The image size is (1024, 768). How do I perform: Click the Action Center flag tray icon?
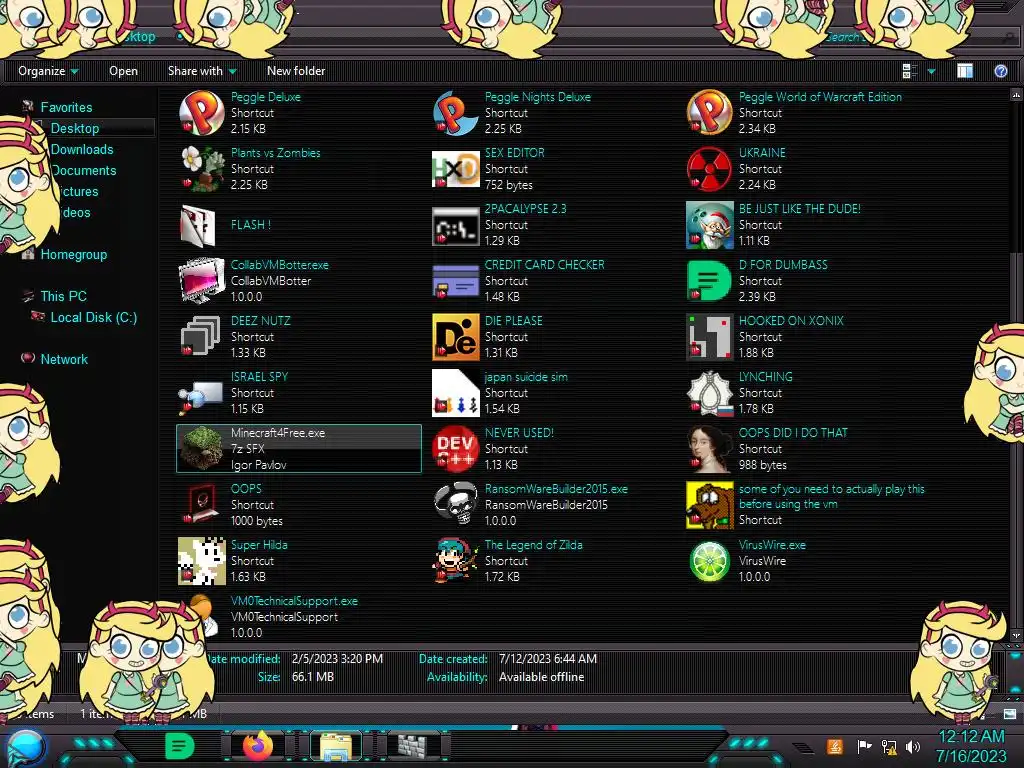point(864,746)
